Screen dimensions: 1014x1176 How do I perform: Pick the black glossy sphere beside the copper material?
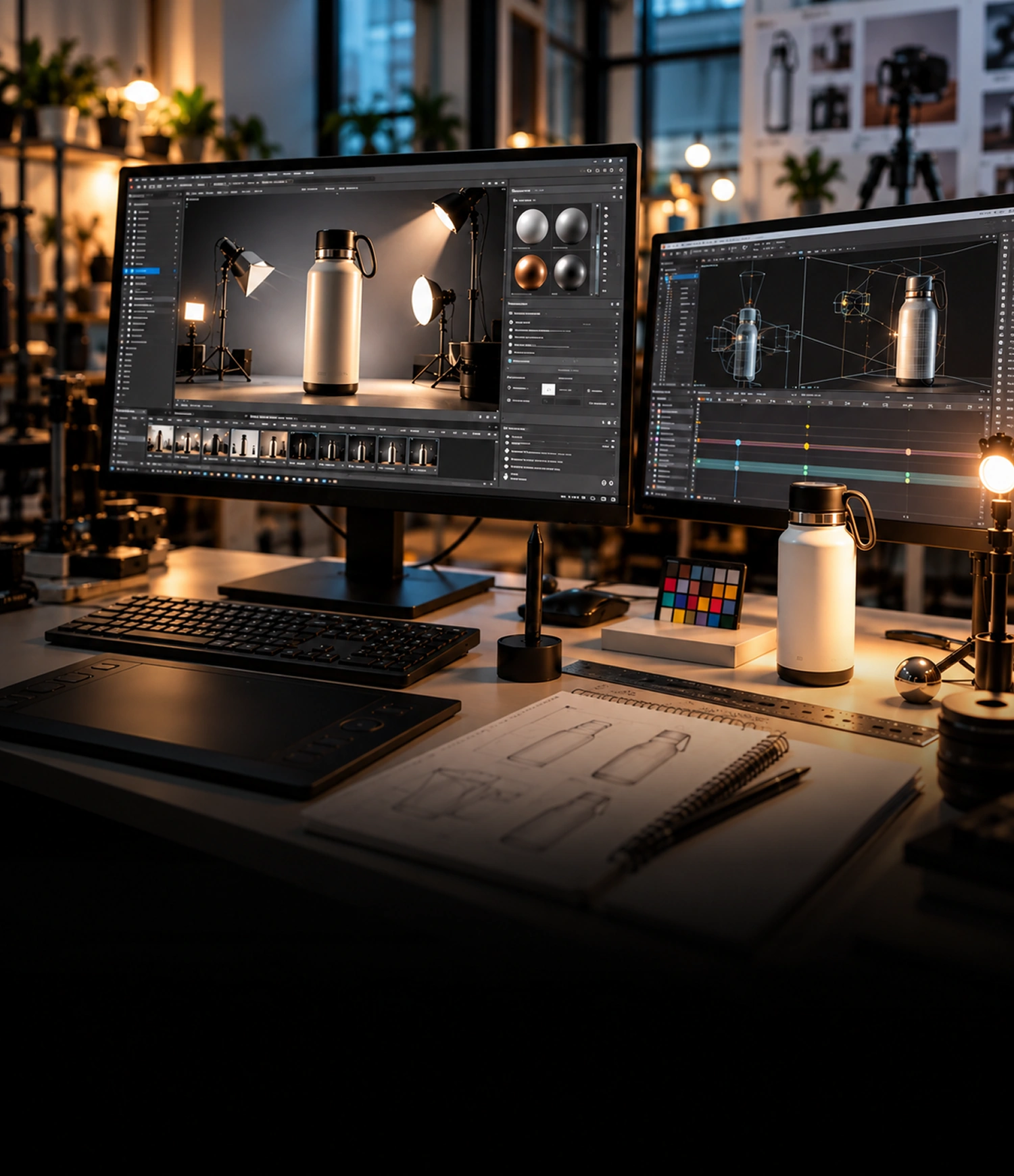[571, 272]
